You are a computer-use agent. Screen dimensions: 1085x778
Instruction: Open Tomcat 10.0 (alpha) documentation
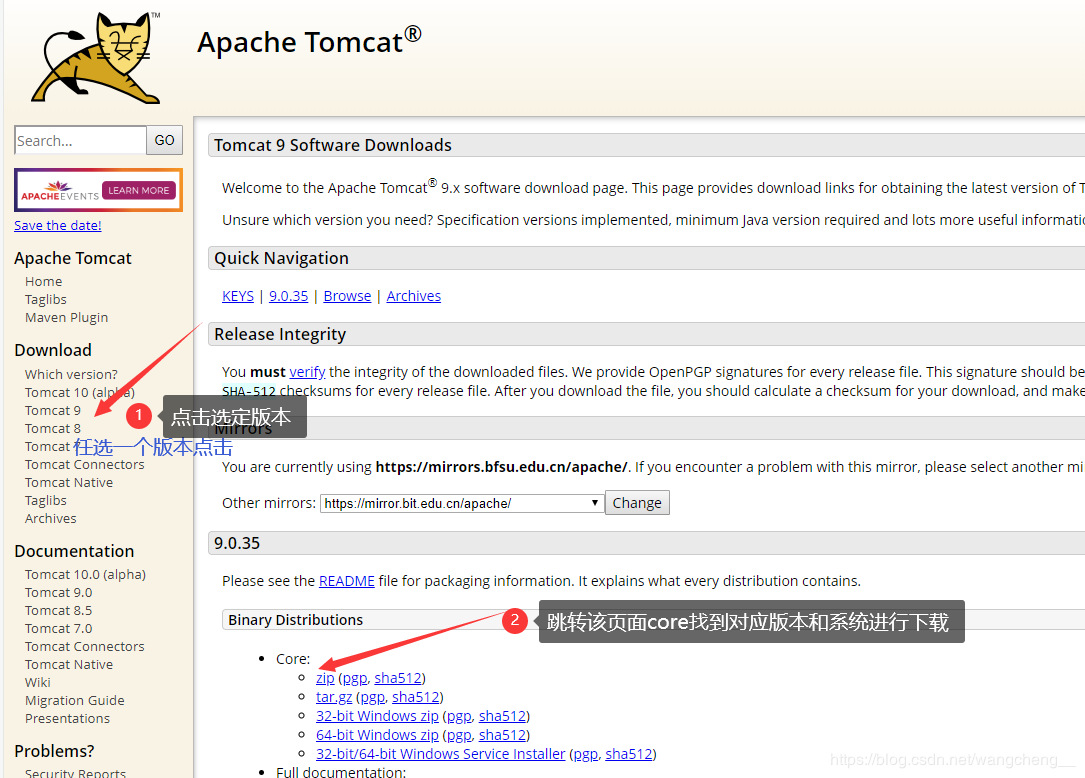pos(85,575)
